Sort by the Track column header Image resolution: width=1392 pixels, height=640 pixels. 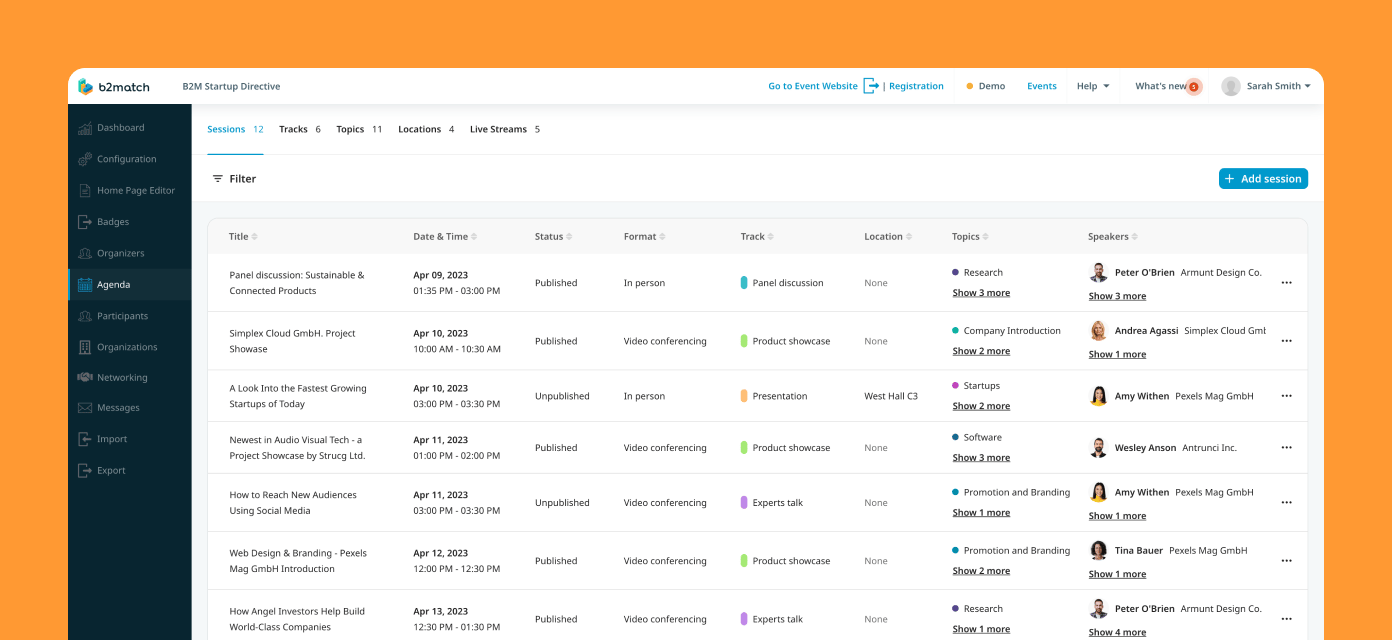757,237
